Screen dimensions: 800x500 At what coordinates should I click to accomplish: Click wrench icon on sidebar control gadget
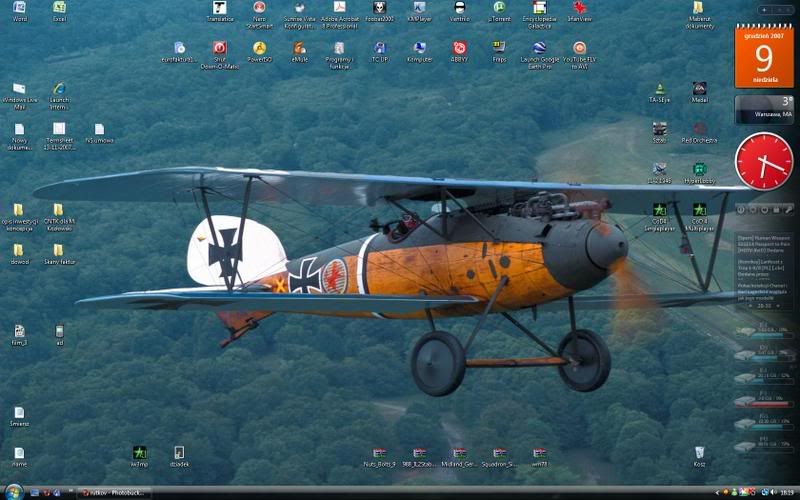coord(788,210)
